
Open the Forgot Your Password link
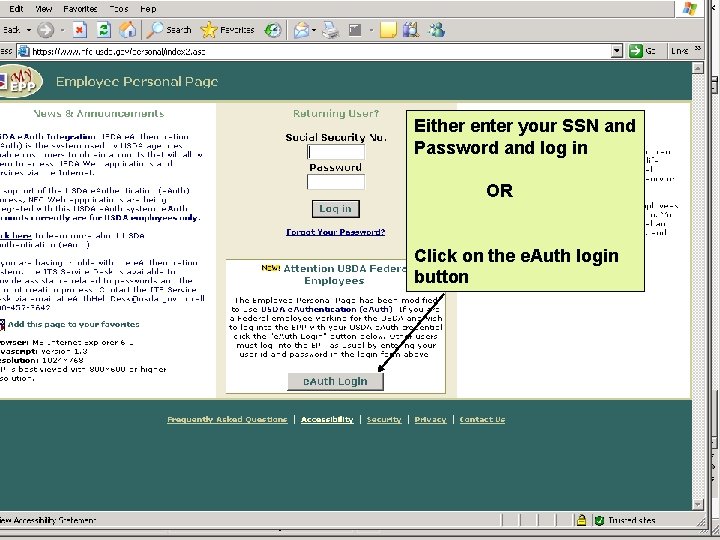coord(335,232)
